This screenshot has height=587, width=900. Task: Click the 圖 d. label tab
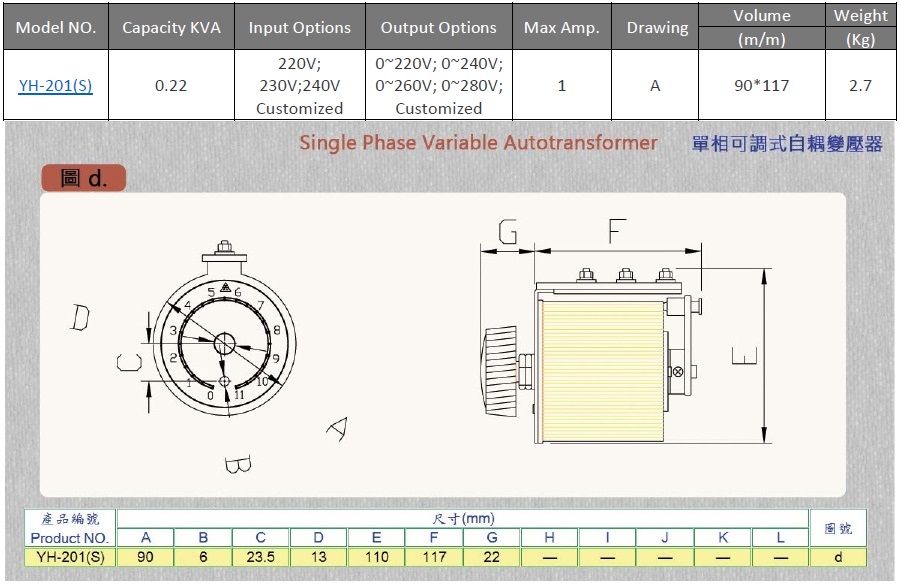click(84, 177)
